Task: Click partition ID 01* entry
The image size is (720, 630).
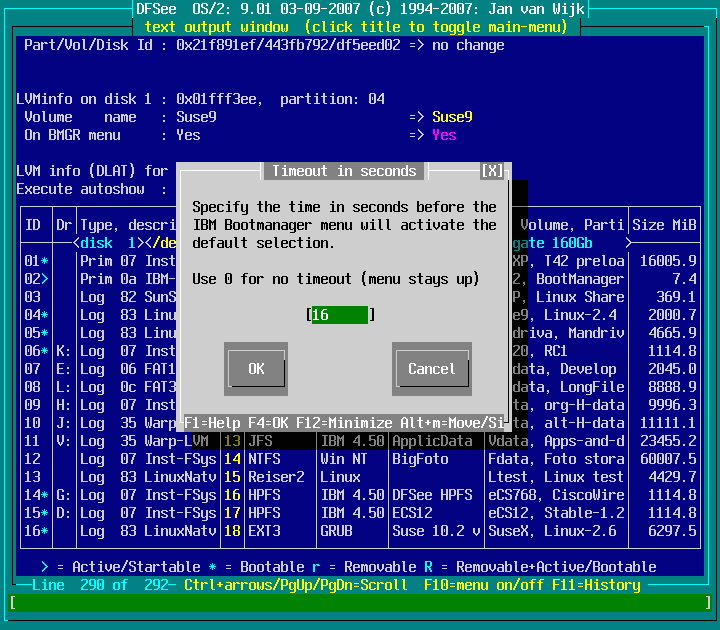Action: [36, 261]
